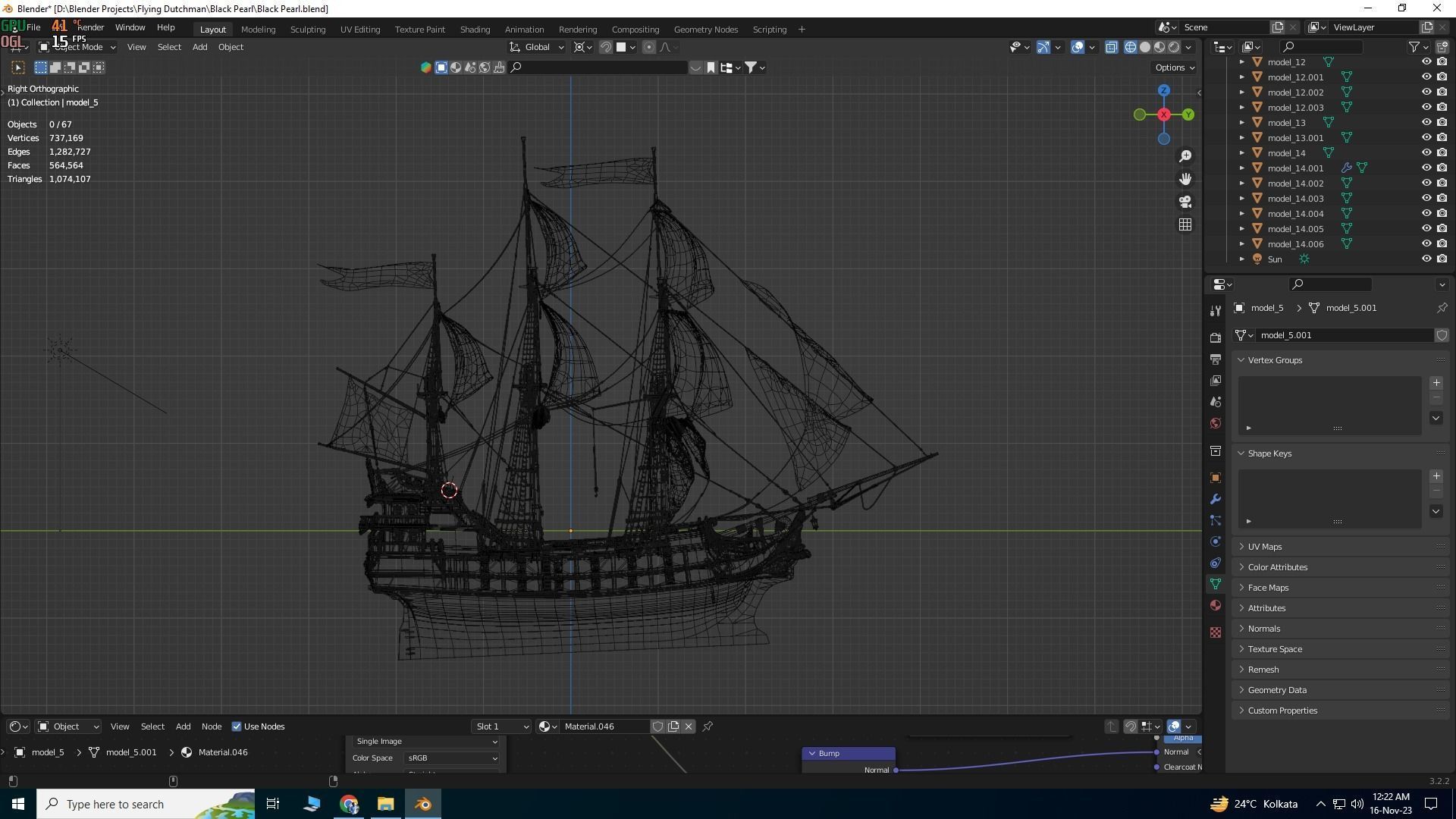Open the Object Constraint properties tab
Screen dimensions: 1456x819
[x=1216, y=563]
